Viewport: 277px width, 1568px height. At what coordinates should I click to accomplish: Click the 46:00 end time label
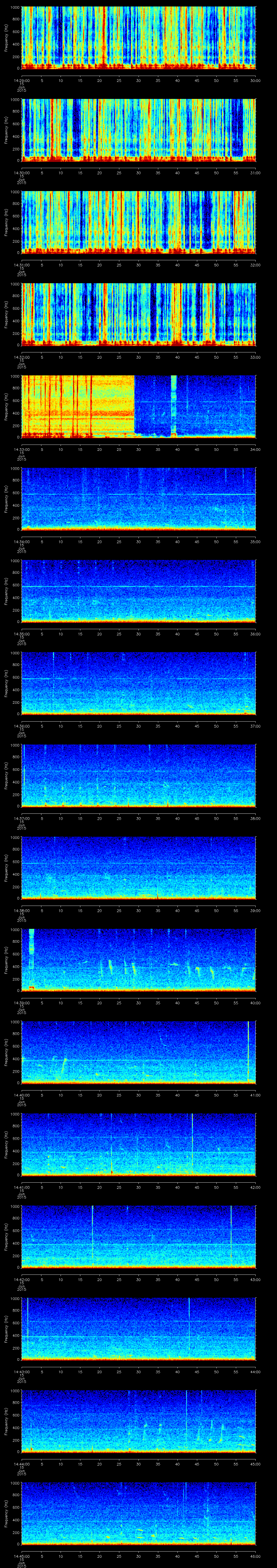pos(256,1556)
